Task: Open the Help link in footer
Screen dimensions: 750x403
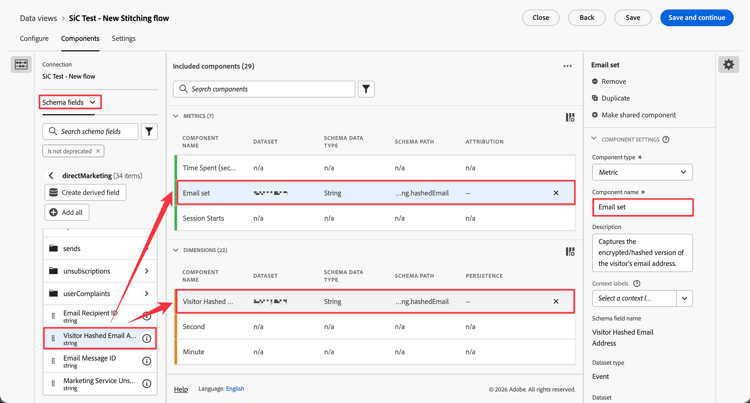Action: (181, 389)
